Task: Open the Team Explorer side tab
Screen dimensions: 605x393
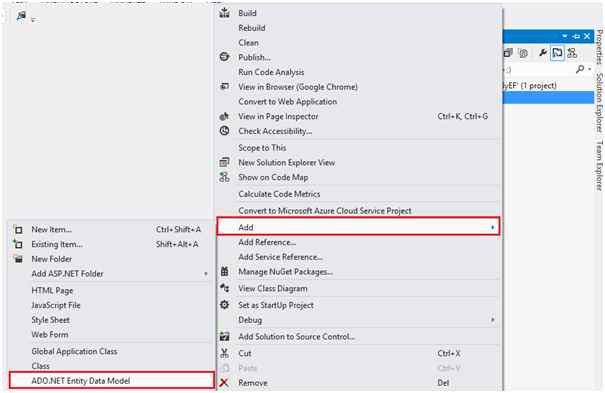Action: 599,165
